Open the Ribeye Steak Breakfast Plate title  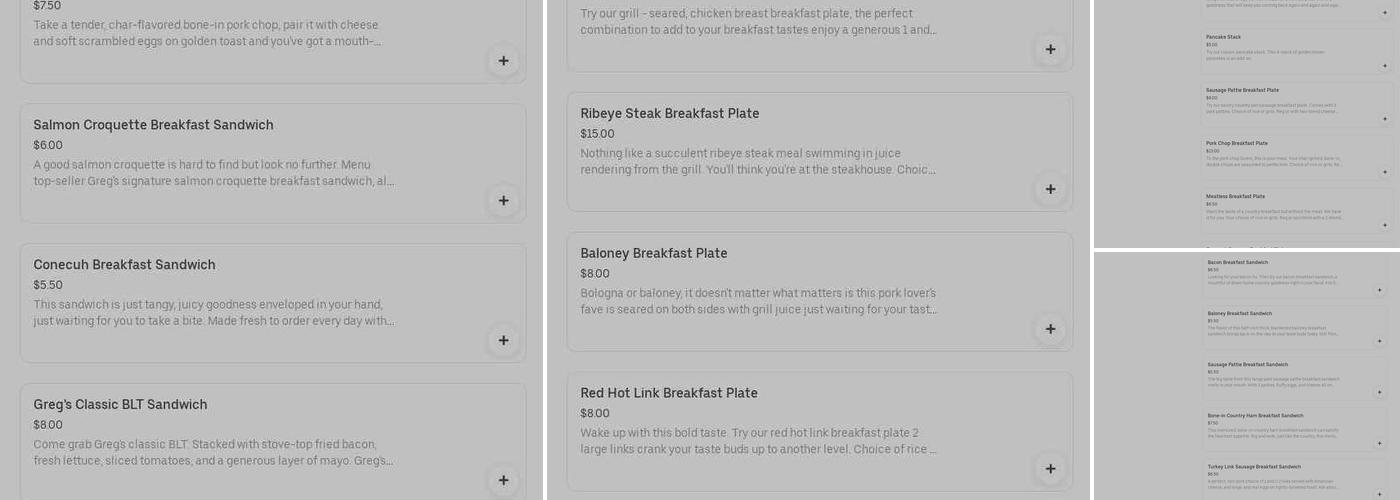coord(669,114)
